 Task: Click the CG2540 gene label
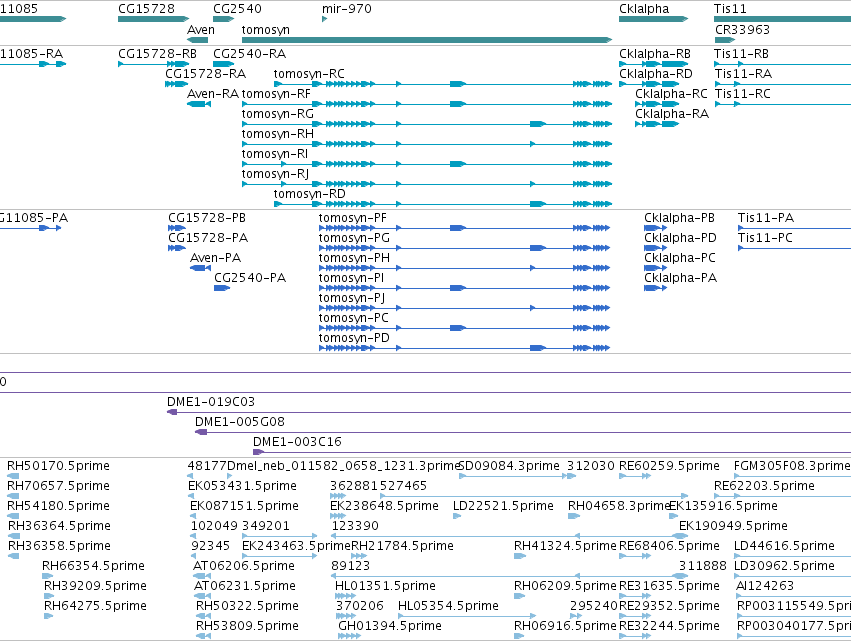coord(237,9)
